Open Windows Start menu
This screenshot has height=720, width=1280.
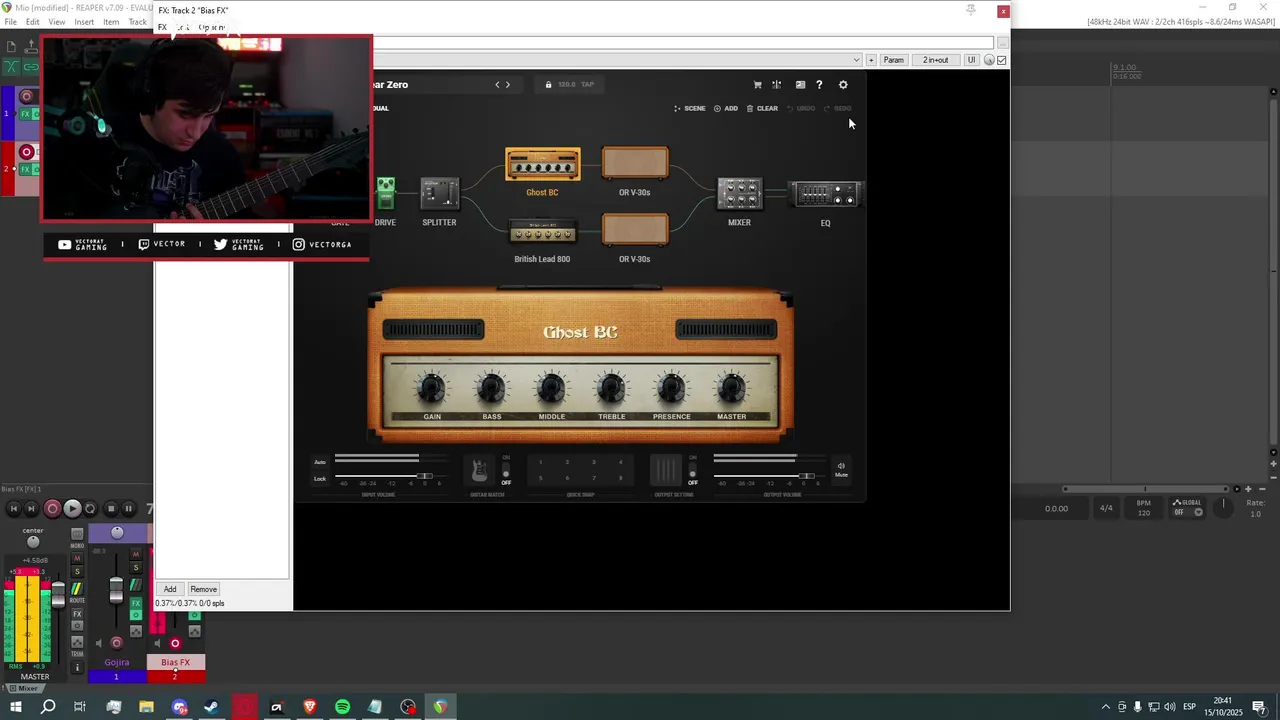15,707
